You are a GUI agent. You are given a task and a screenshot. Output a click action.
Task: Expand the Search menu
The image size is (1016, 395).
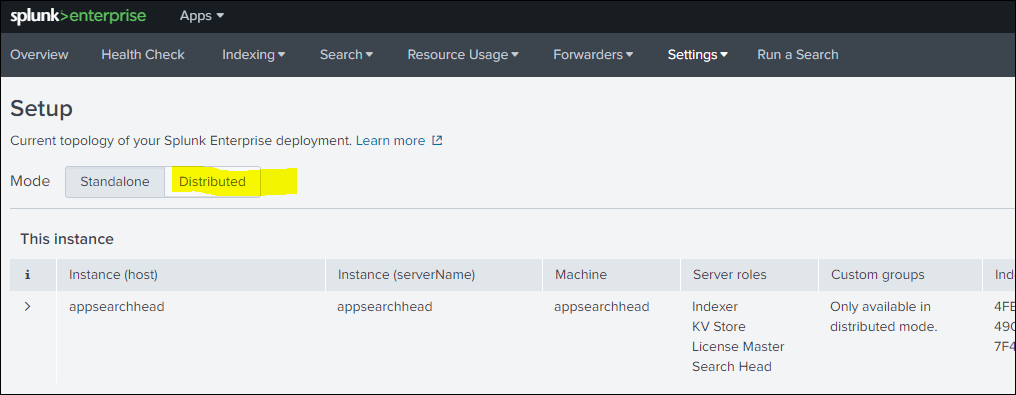point(346,55)
